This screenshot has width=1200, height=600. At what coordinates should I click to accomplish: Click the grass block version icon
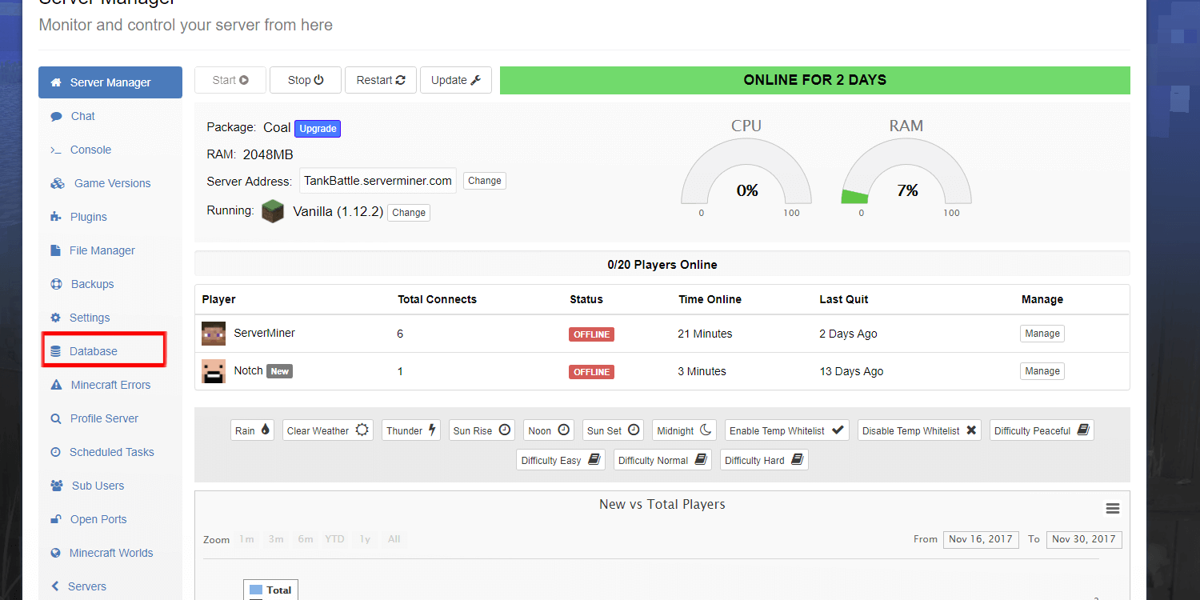pos(273,211)
